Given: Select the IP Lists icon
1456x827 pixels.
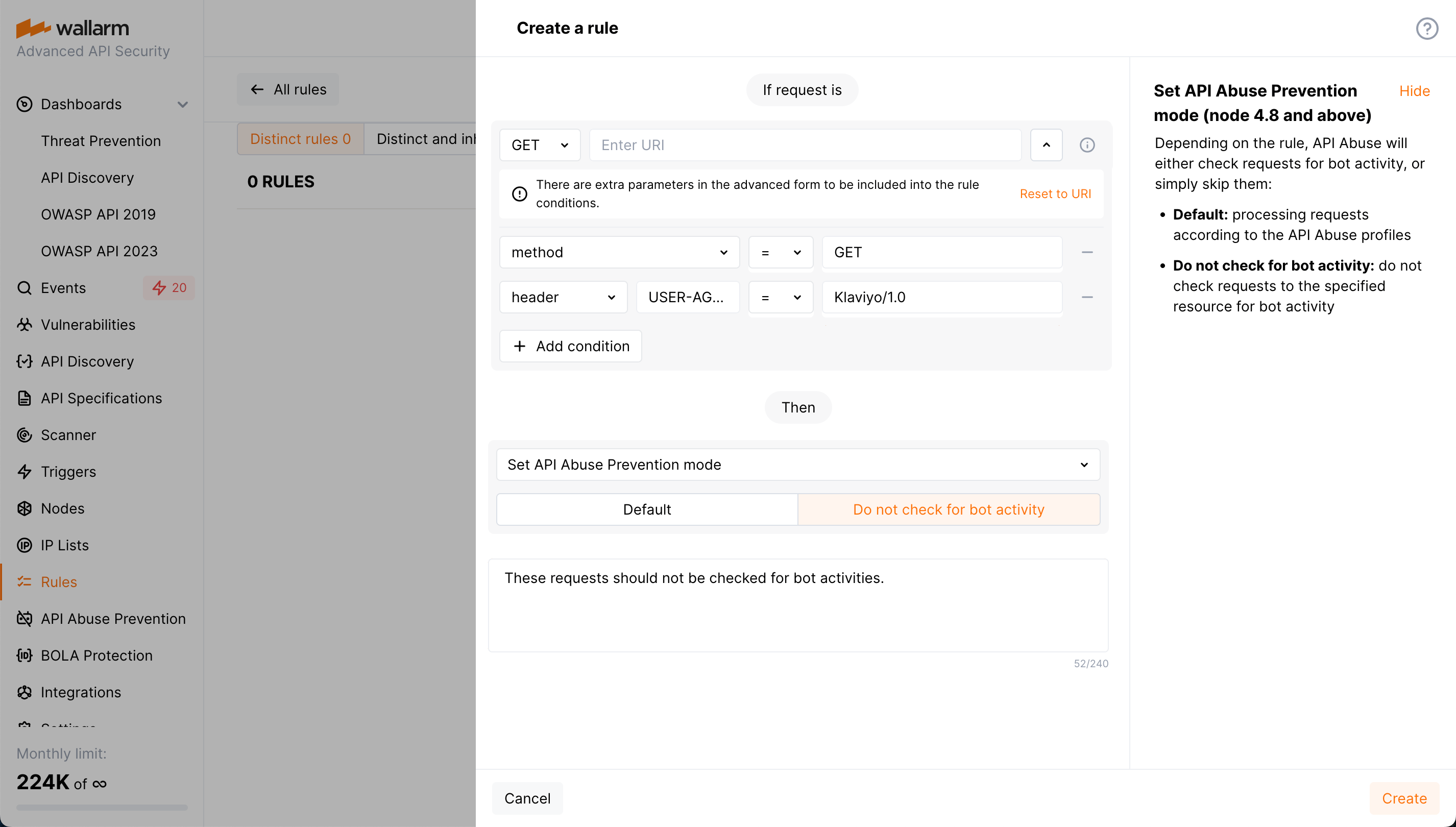Looking at the screenshot, I should [x=25, y=545].
